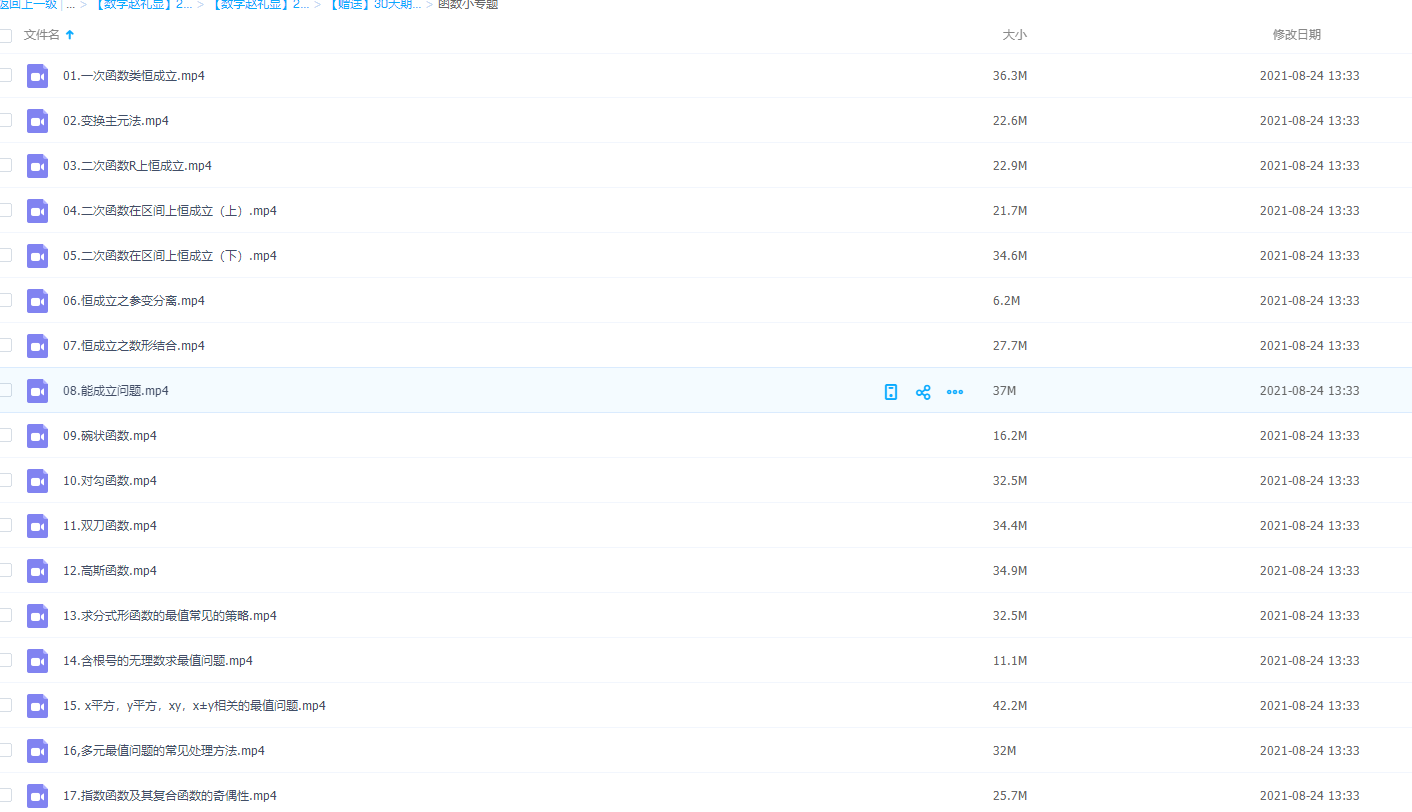
Task: Click the share icon on 08.能成立问题.mp4
Action: tap(923, 392)
